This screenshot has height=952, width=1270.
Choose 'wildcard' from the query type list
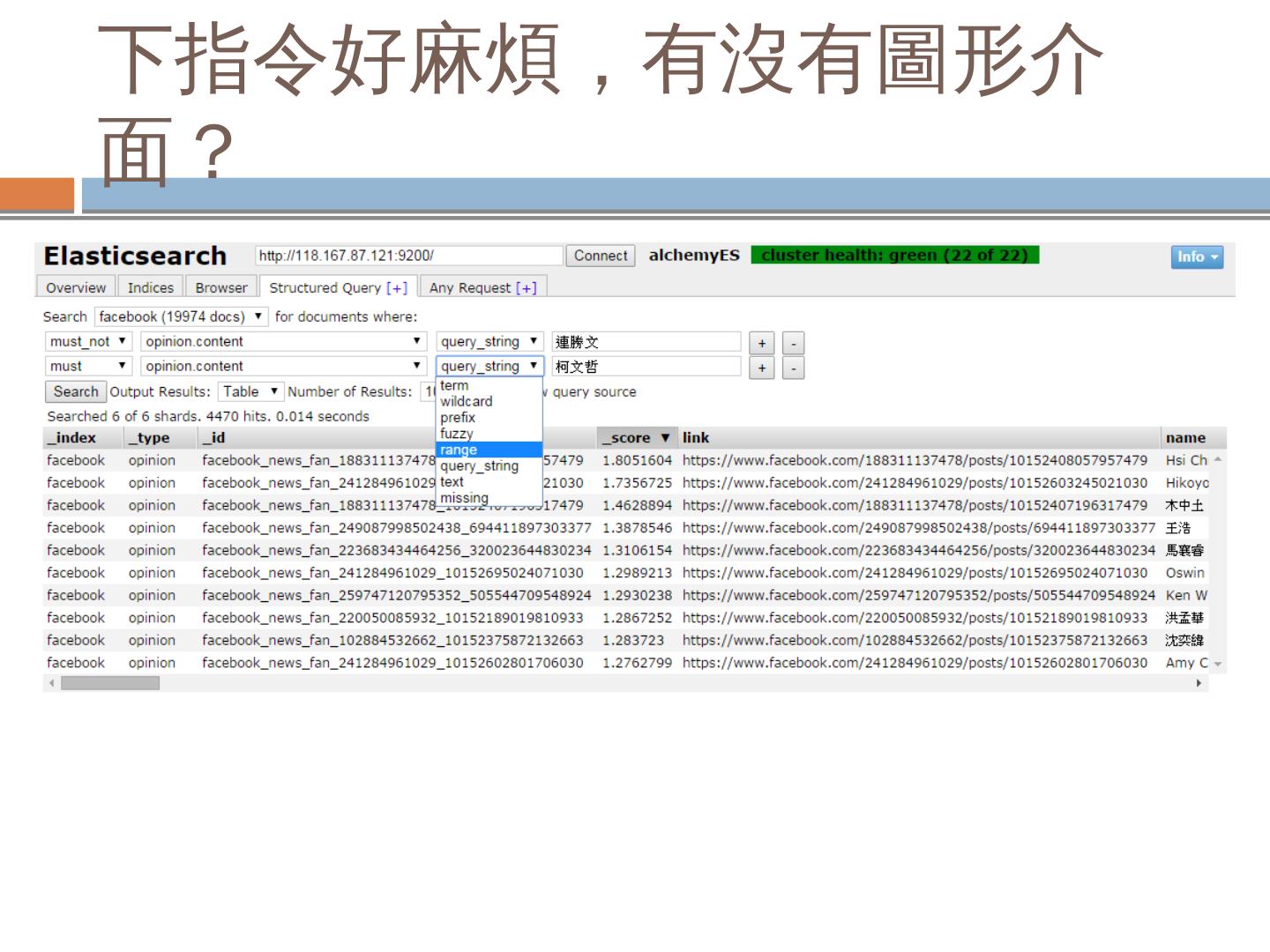click(489, 401)
